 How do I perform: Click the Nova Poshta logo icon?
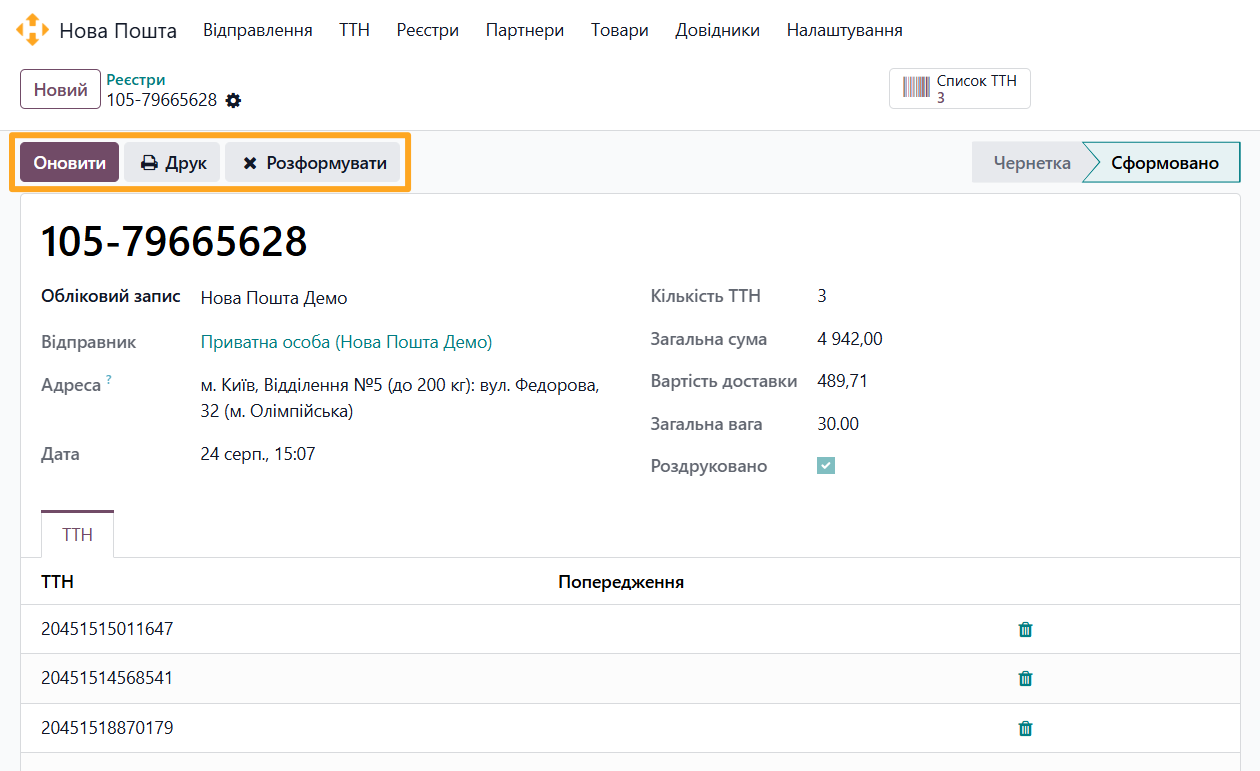tap(32, 30)
